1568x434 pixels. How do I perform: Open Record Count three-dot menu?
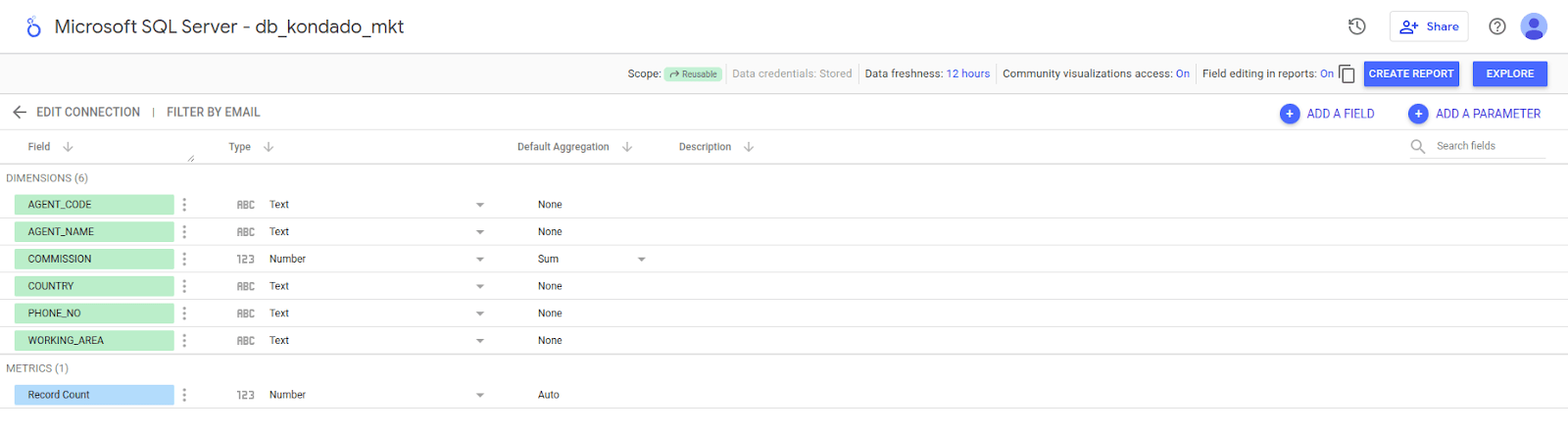click(184, 395)
